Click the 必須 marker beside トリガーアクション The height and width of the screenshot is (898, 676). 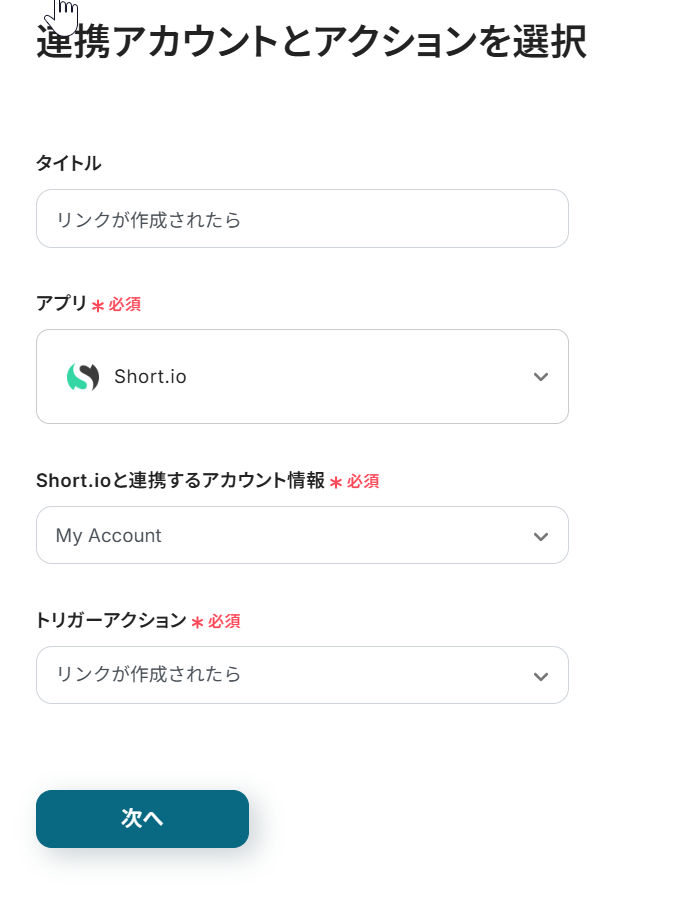tap(224, 622)
